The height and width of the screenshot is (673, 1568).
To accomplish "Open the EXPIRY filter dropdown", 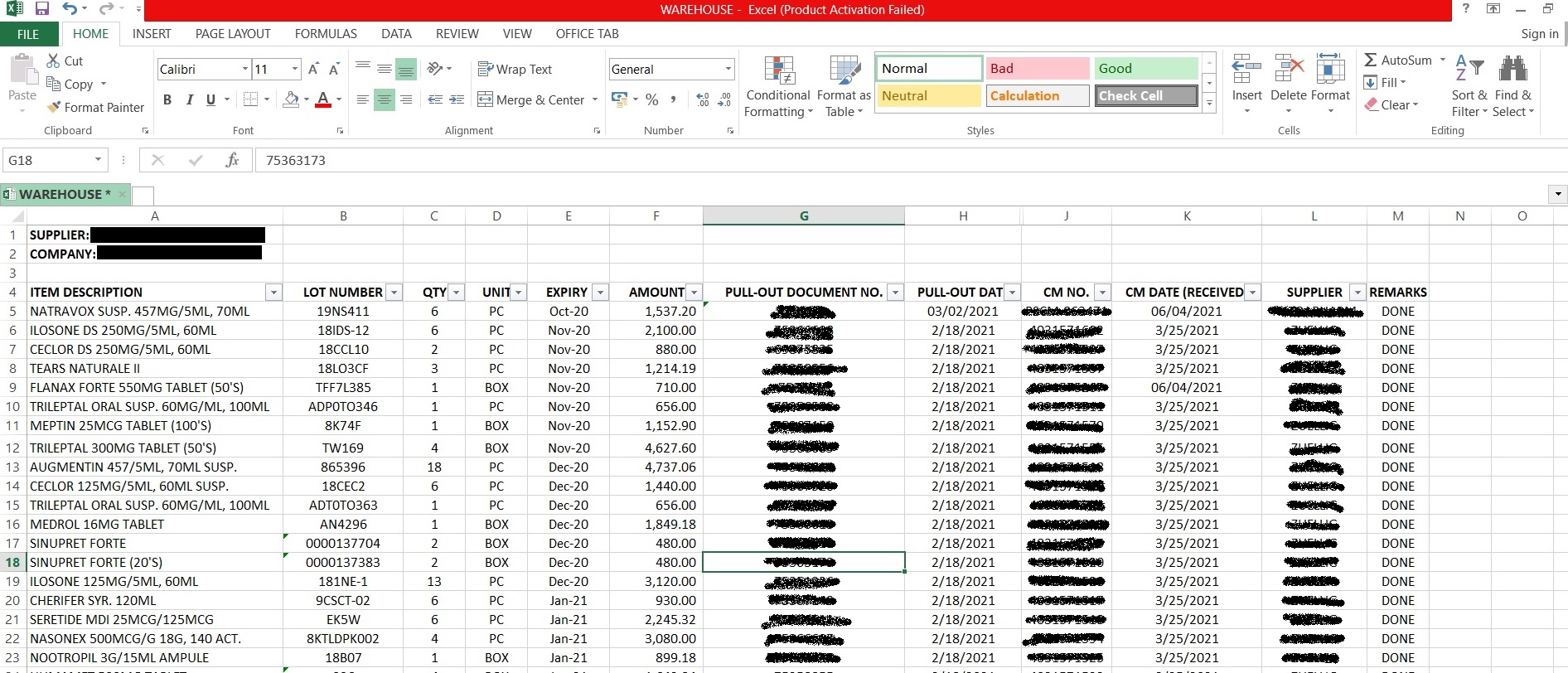I will 600,292.
